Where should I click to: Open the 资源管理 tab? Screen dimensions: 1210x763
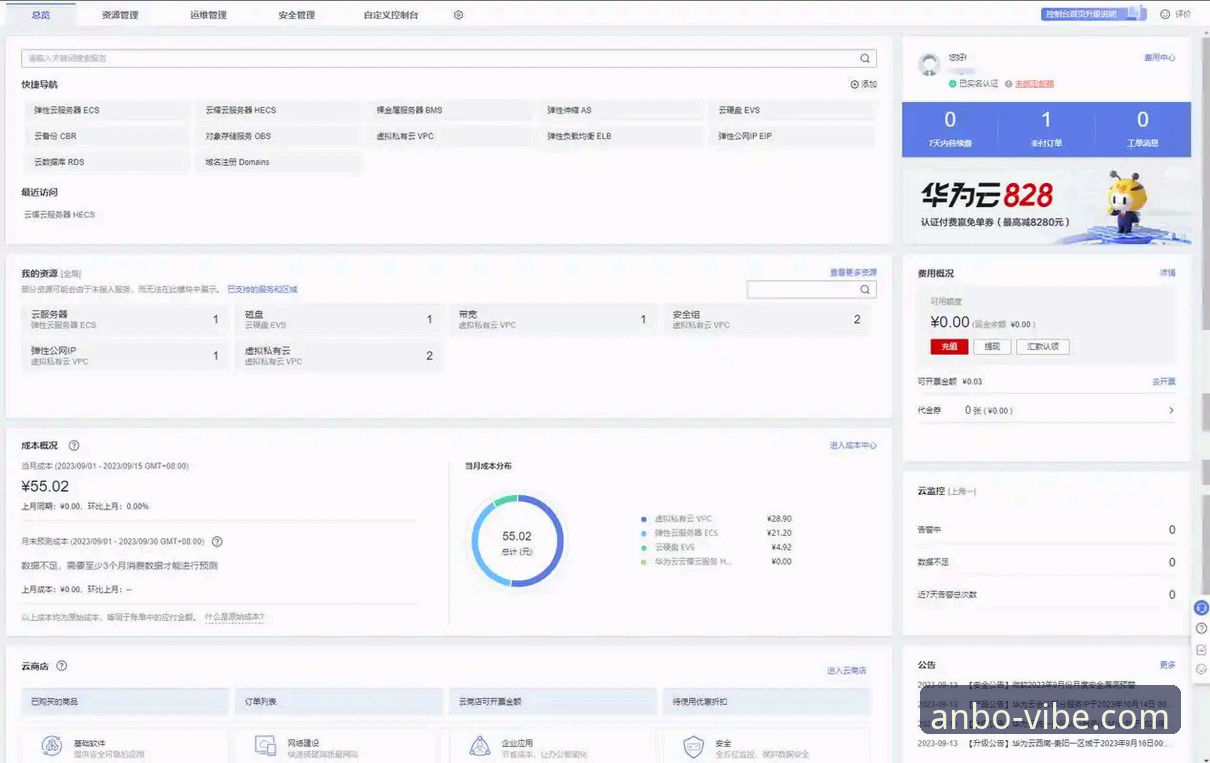click(x=120, y=15)
